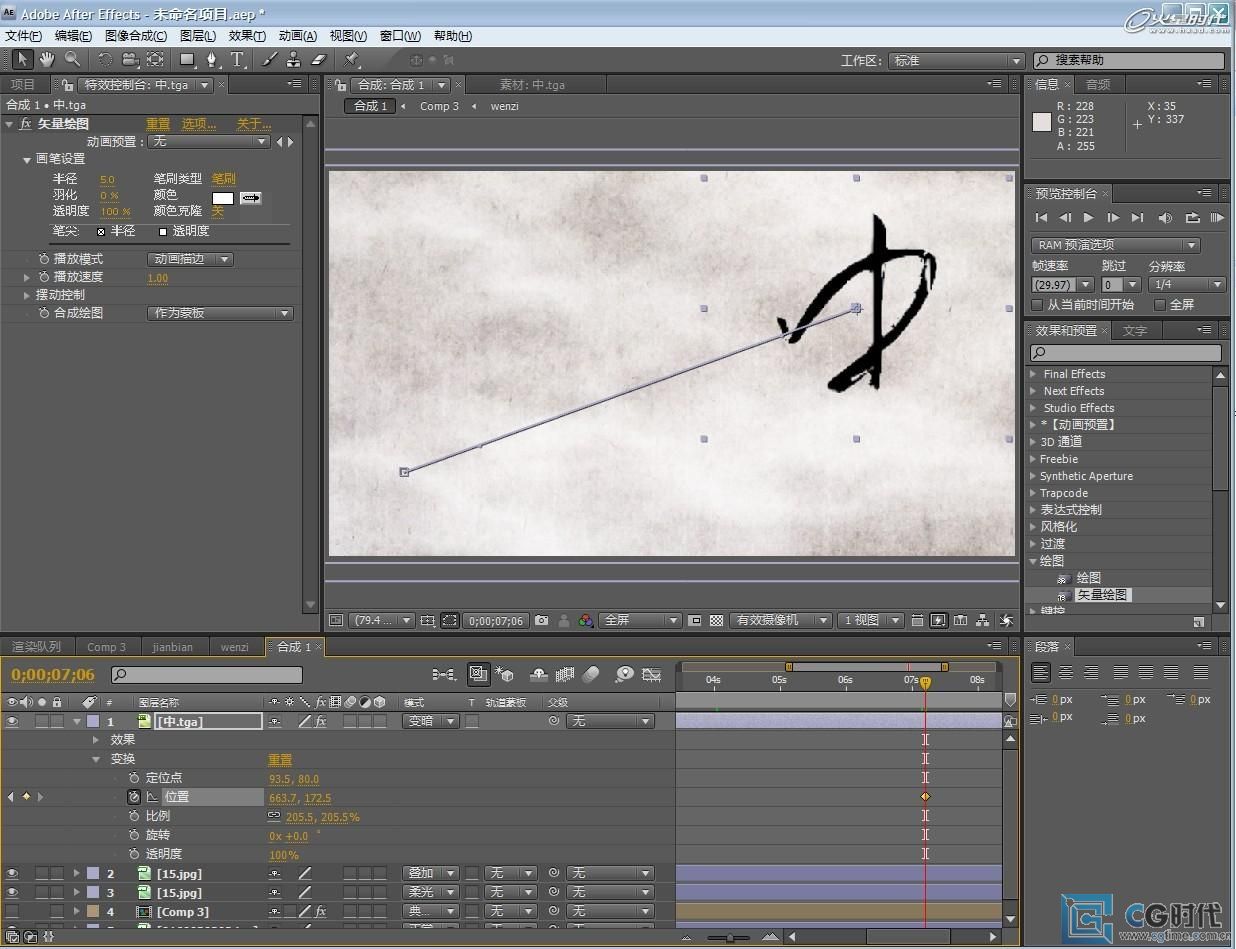Select the Zoom magnifier tool
Image resolution: width=1236 pixels, height=949 pixels.
point(72,60)
